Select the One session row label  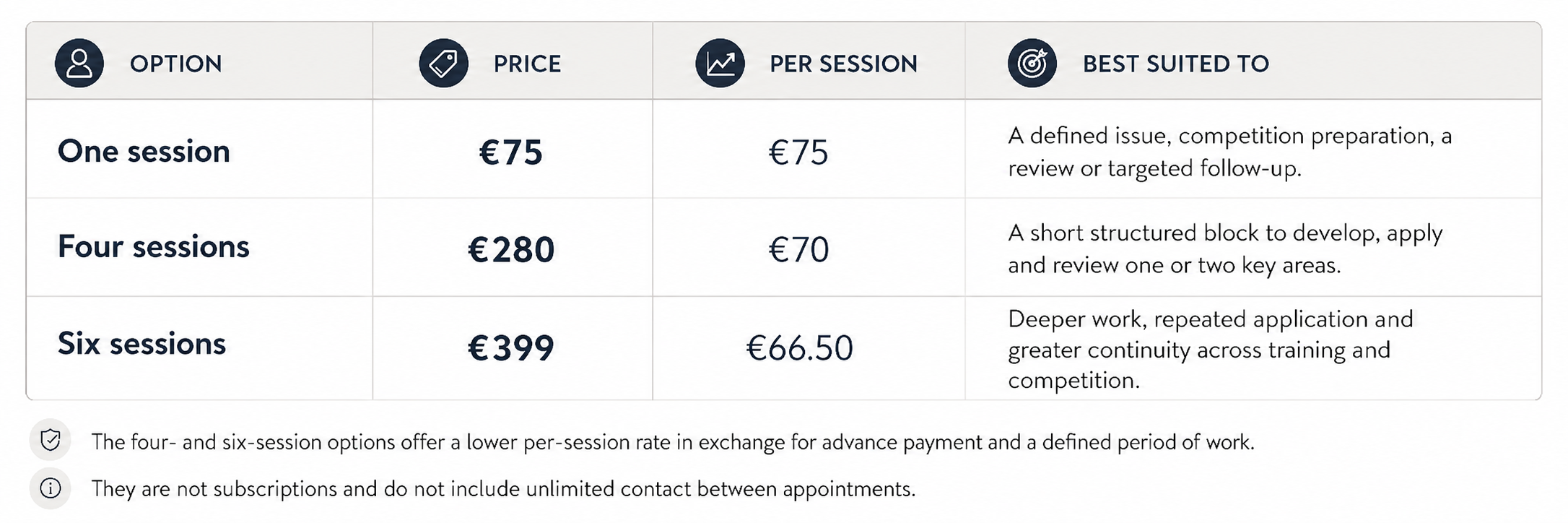pyautogui.click(x=144, y=151)
